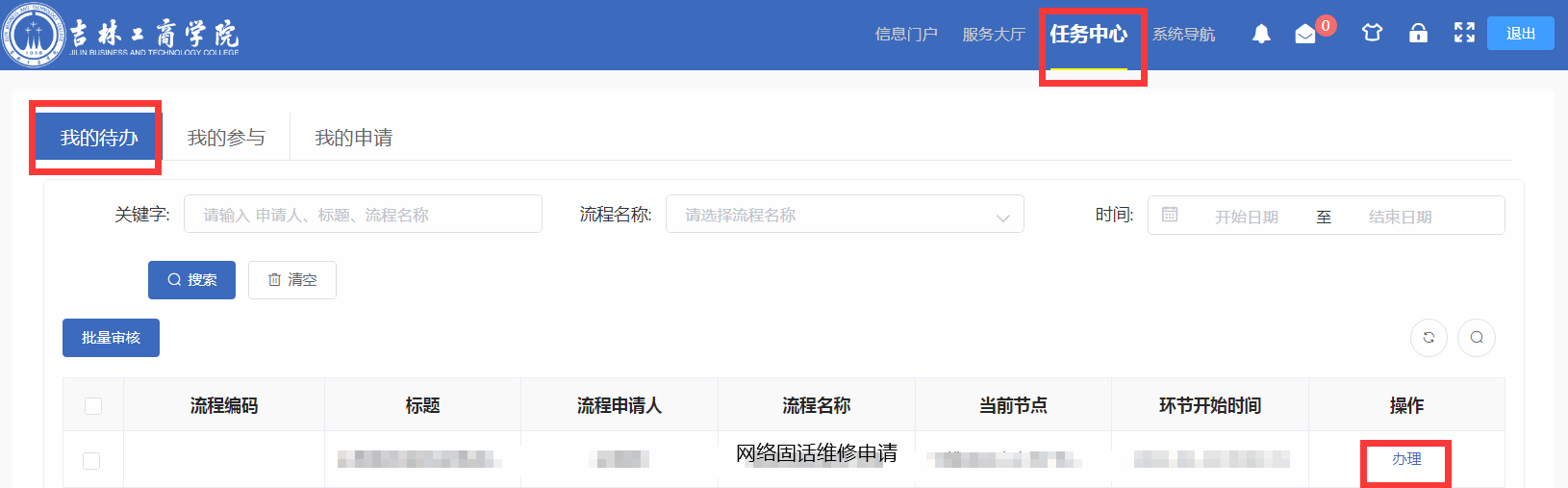The height and width of the screenshot is (488, 1568).
Task: Click the 搜索 button
Action: (x=191, y=280)
